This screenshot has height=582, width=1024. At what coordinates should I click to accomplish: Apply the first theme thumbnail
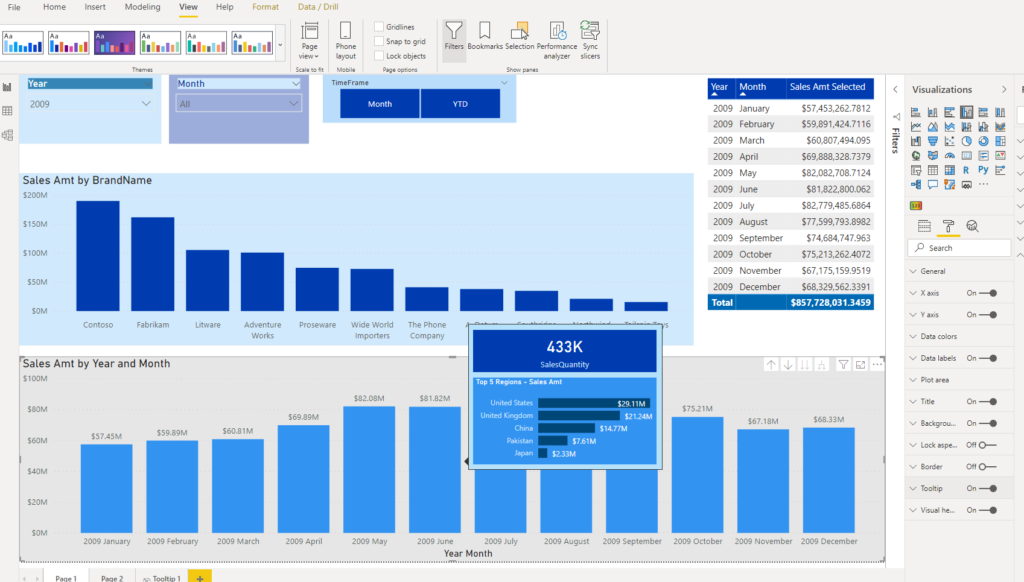pos(23,42)
